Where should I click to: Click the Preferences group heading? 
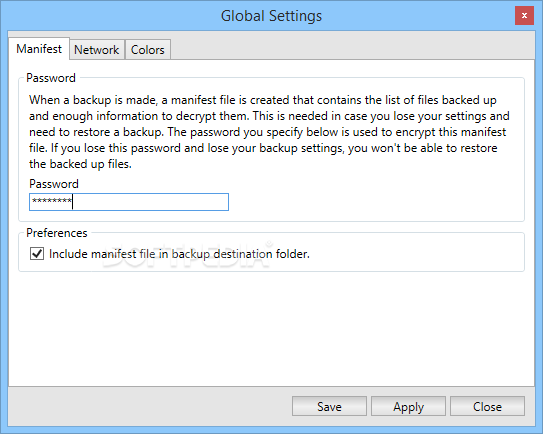(57, 233)
